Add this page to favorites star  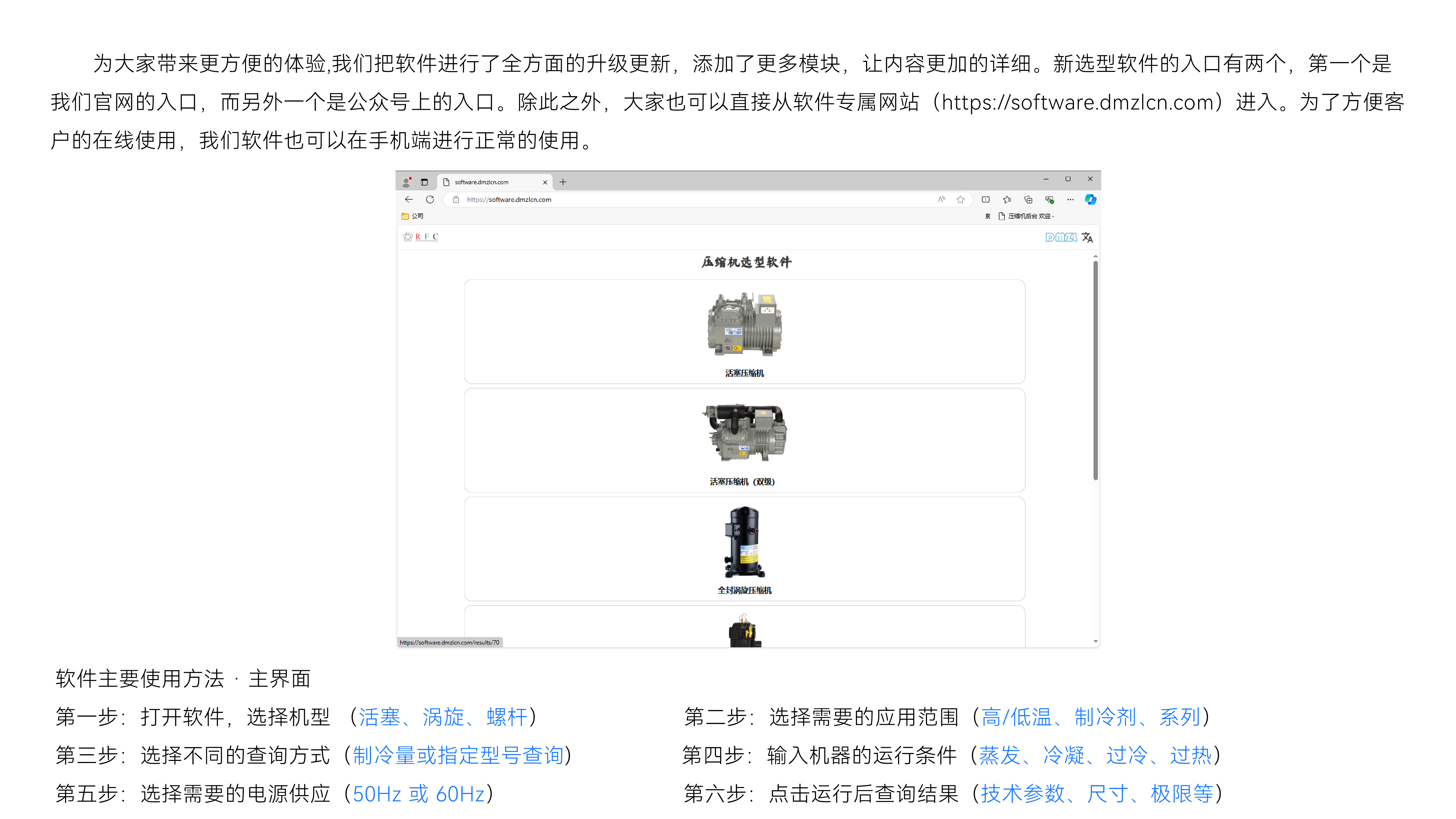tap(960, 200)
